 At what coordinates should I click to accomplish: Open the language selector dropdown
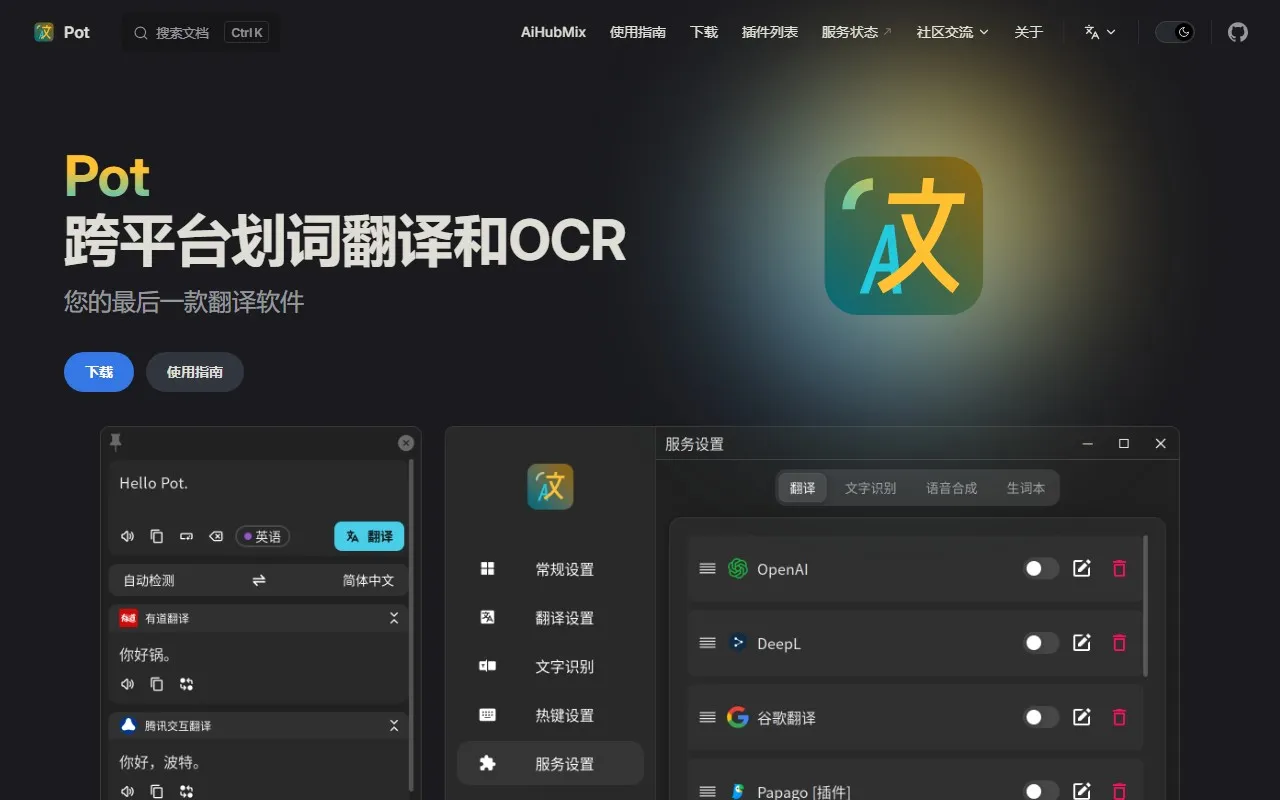pos(1099,32)
